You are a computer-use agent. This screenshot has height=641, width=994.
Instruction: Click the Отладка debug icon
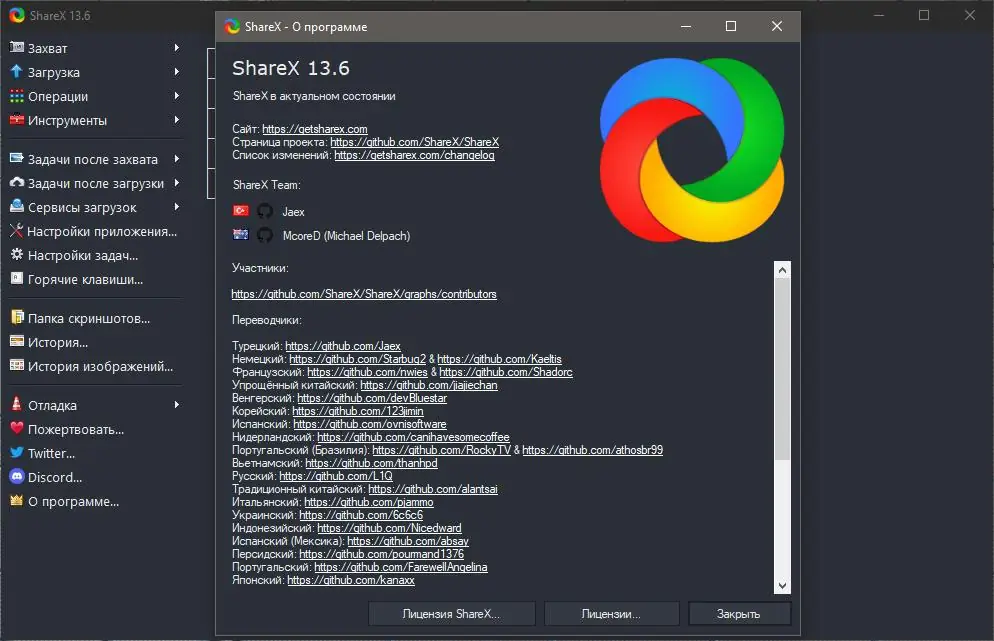click(17, 405)
